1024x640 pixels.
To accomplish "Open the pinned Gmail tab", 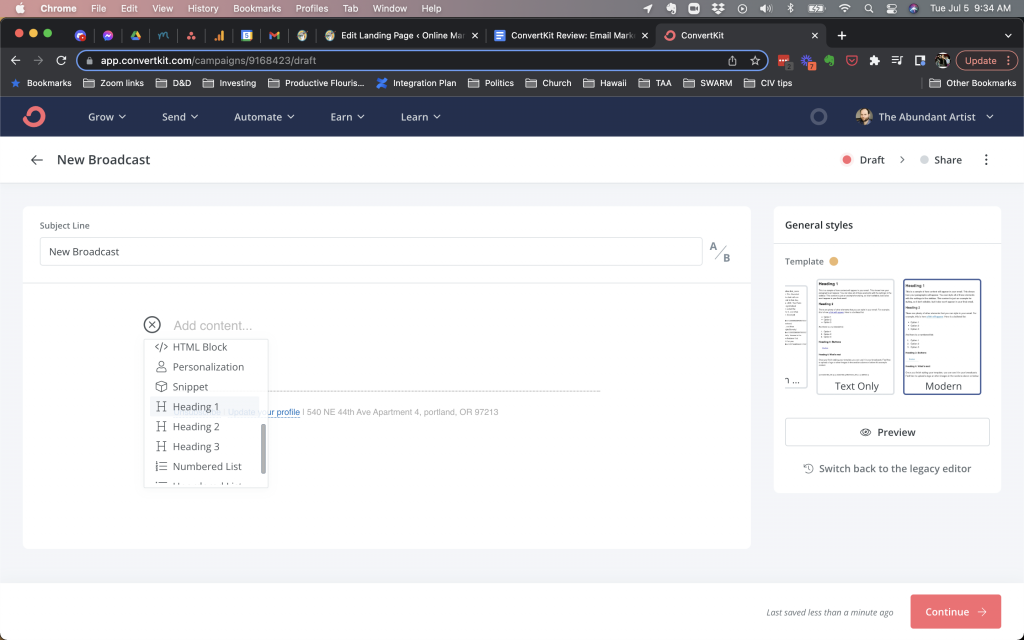I will coord(274,35).
